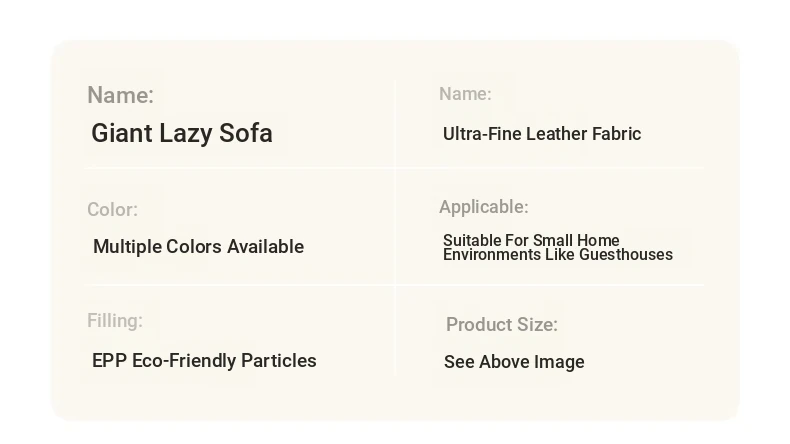Click 'Suitable For Small Home Environments' text
Viewport: 790px width, 444px height.
pyautogui.click(x=558, y=247)
